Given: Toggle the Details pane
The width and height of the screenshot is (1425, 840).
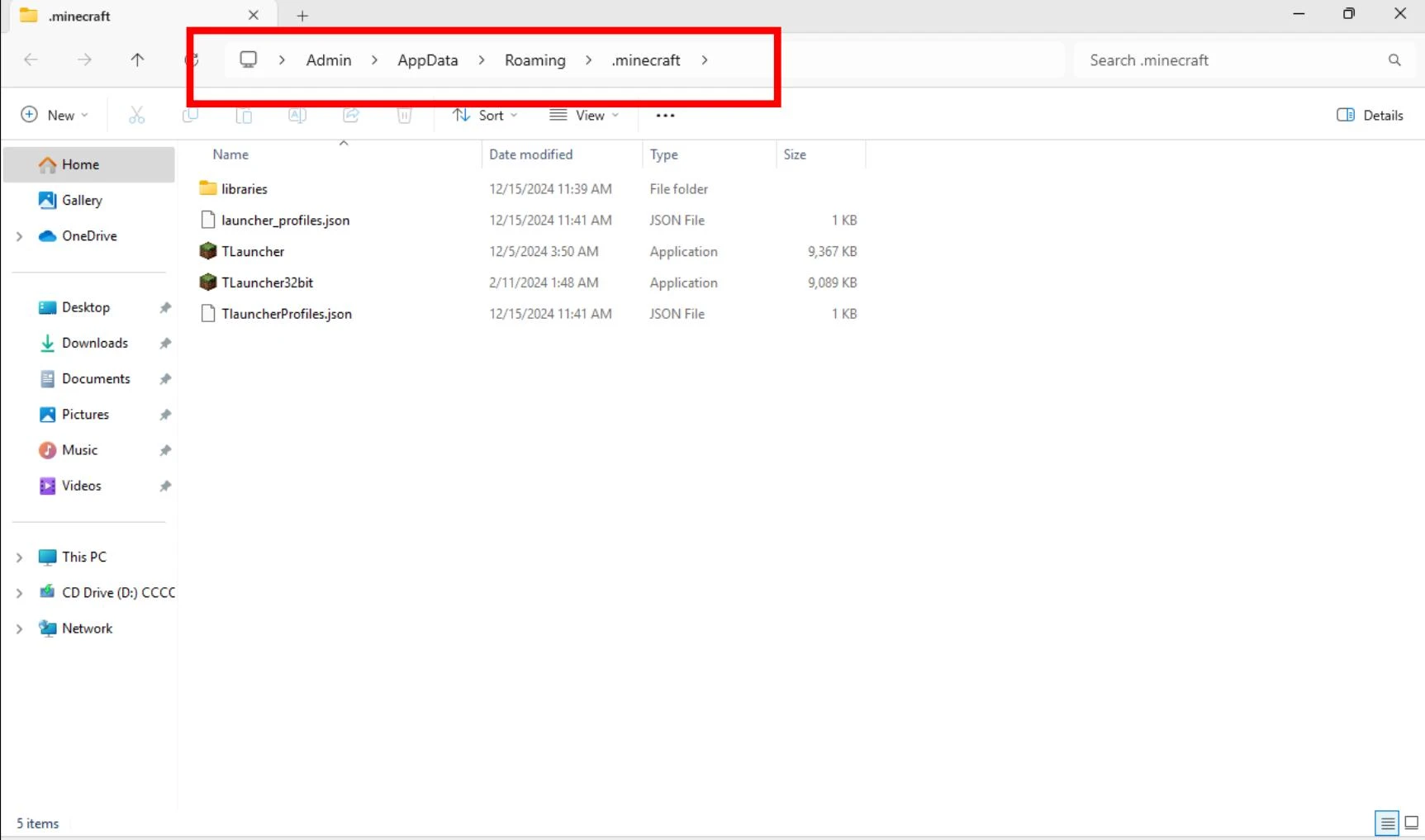Looking at the screenshot, I should point(1370,116).
